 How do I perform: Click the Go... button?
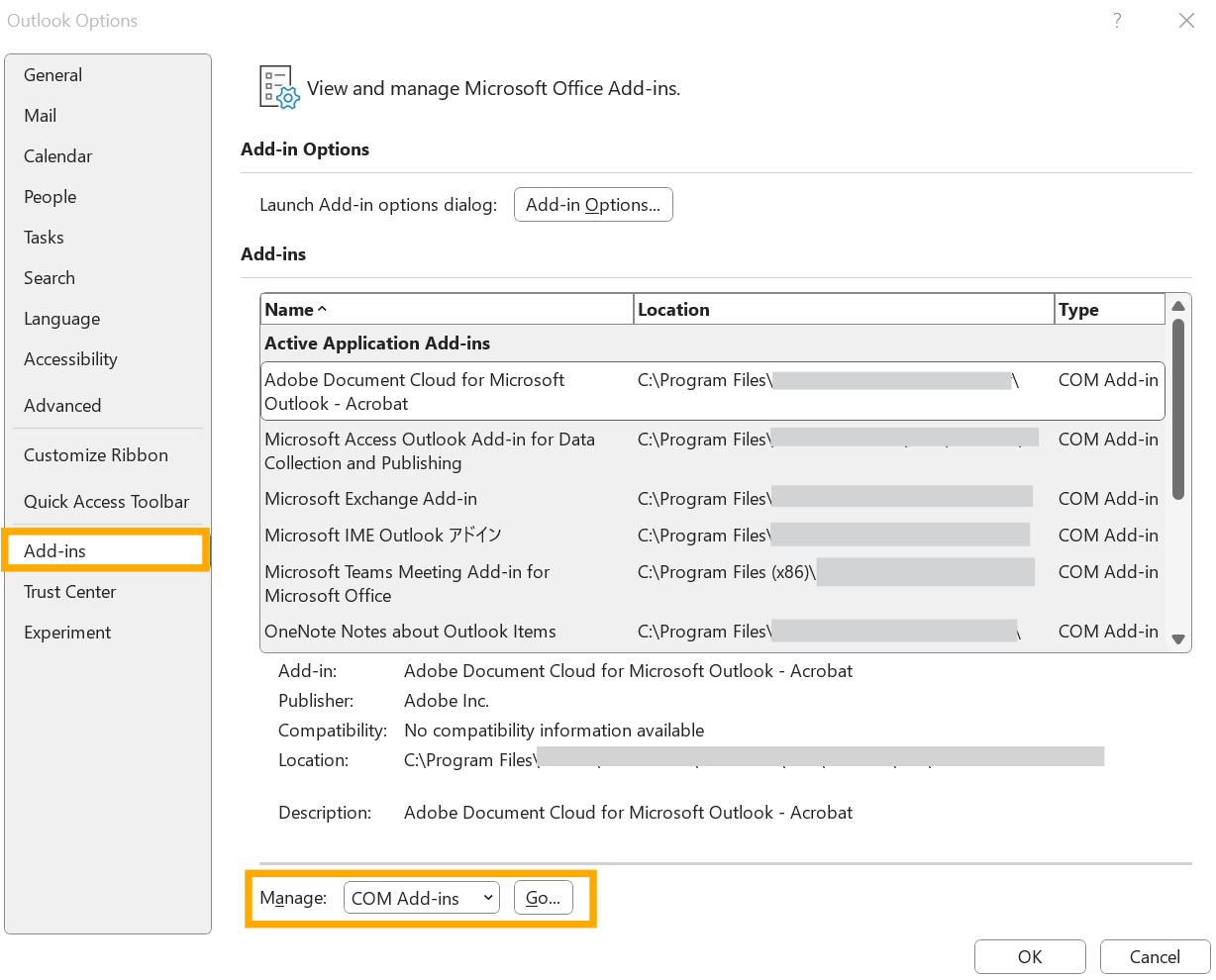coord(543,898)
